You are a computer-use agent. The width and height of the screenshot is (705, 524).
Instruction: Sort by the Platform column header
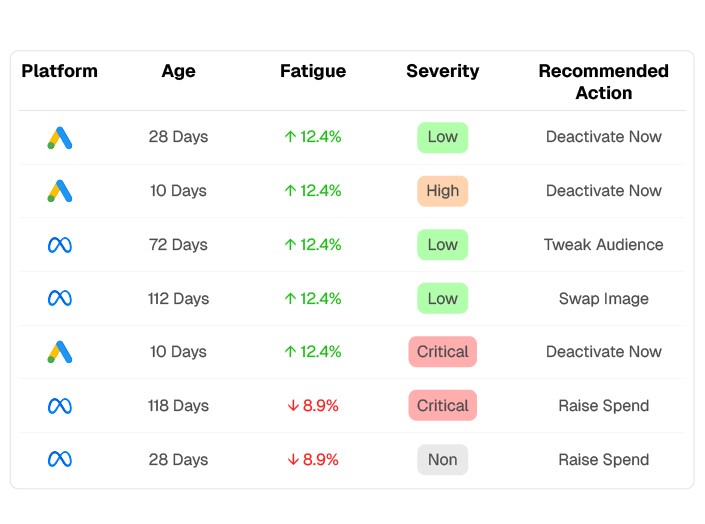pos(59,71)
